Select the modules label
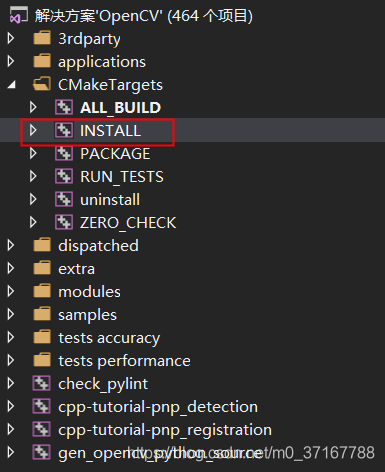This screenshot has width=385, height=472. click(x=89, y=292)
